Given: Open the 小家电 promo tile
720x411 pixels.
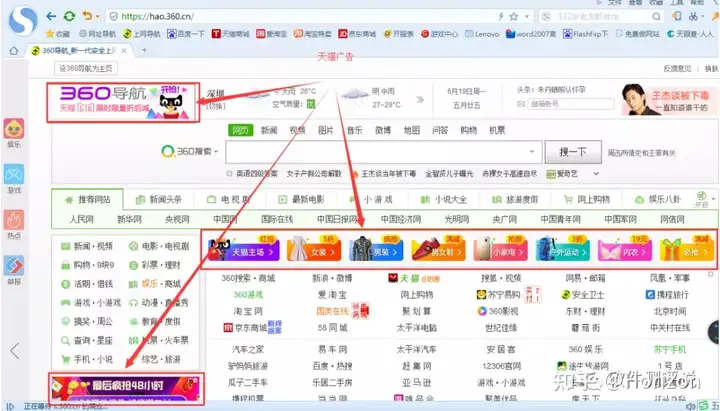Looking at the screenshot, I should [501, 250].
